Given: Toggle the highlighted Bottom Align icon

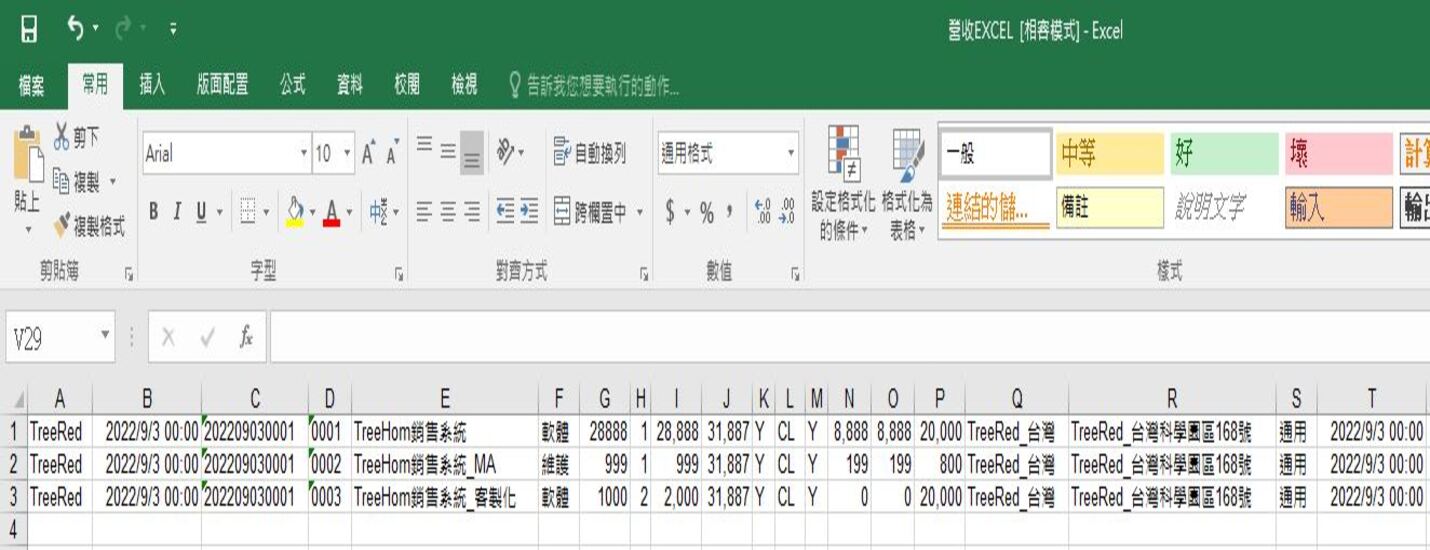Looking at the screenshot, I should click(472, 153).
